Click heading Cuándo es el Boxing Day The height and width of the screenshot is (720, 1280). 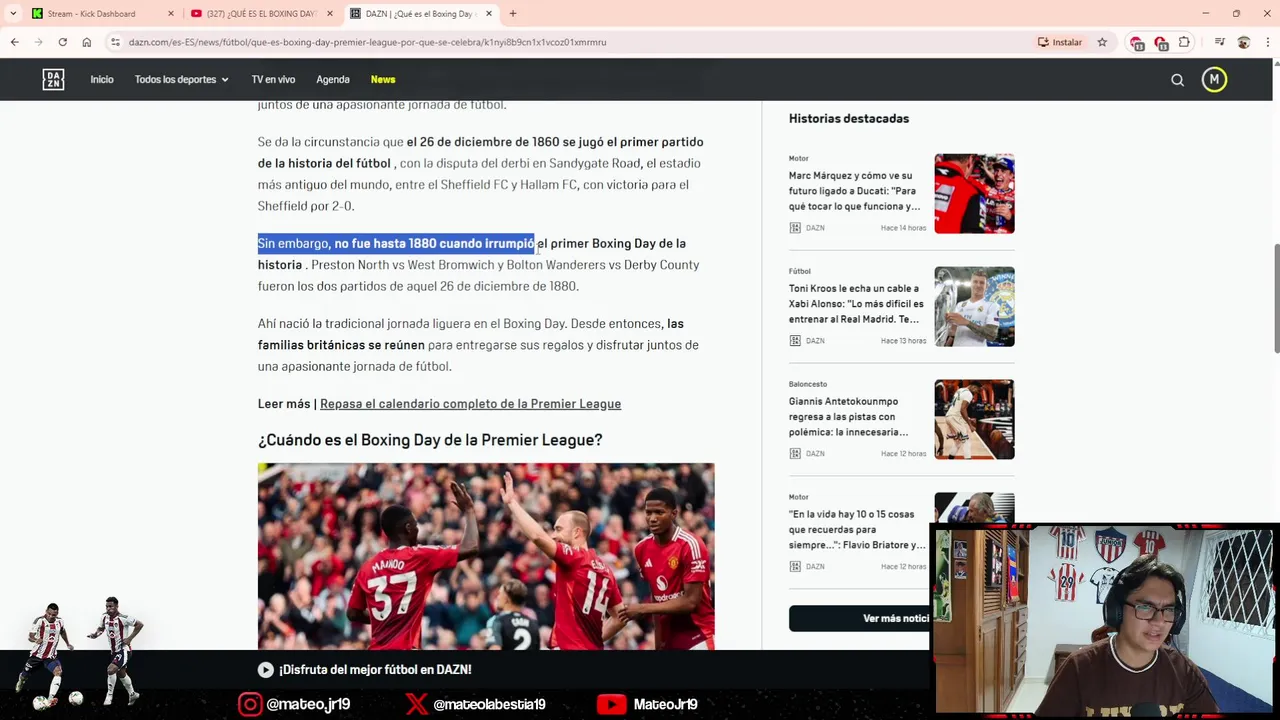[x=430, y=440]
